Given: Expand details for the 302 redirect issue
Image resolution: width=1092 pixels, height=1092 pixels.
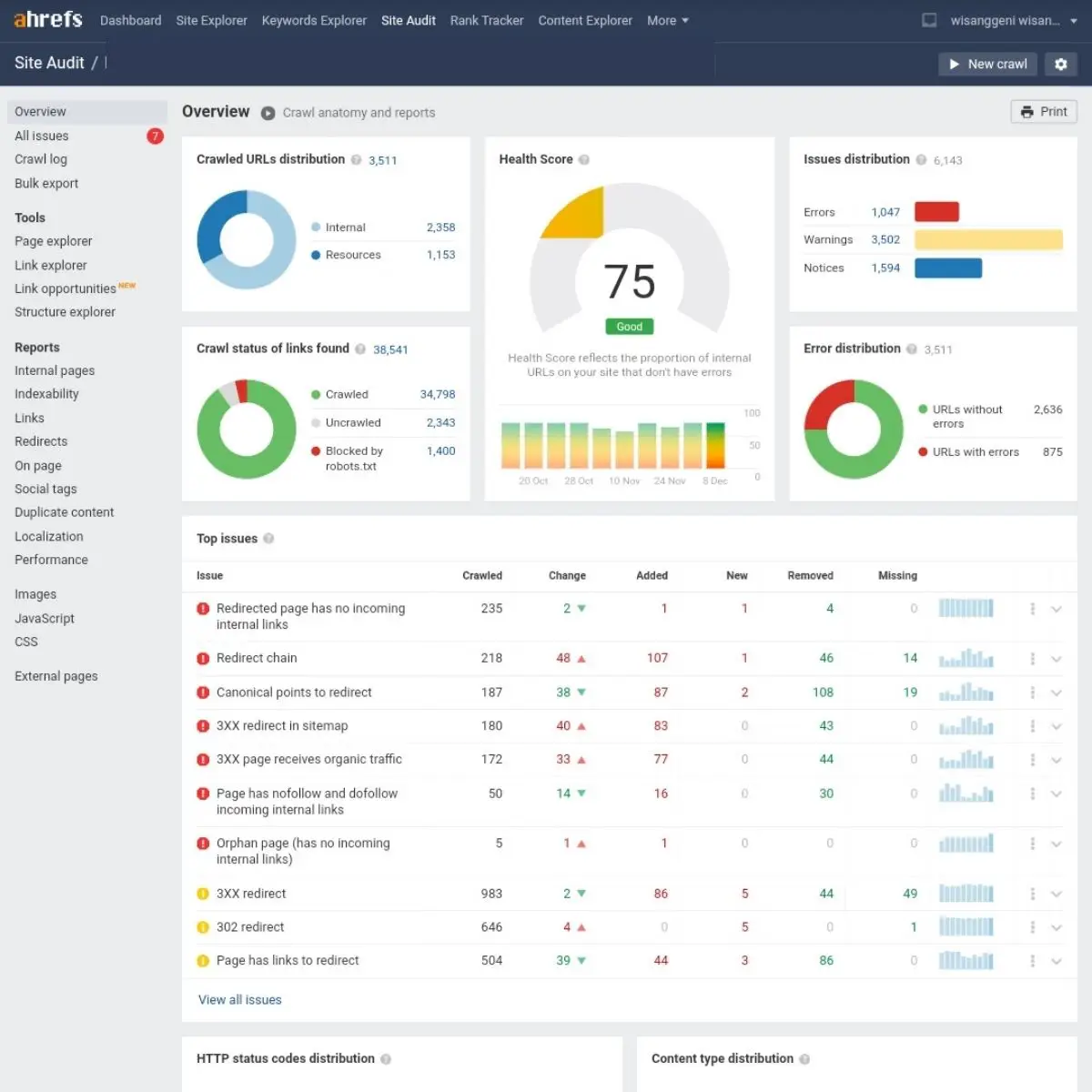Looking at the screenshot, I should [1057, 926].
